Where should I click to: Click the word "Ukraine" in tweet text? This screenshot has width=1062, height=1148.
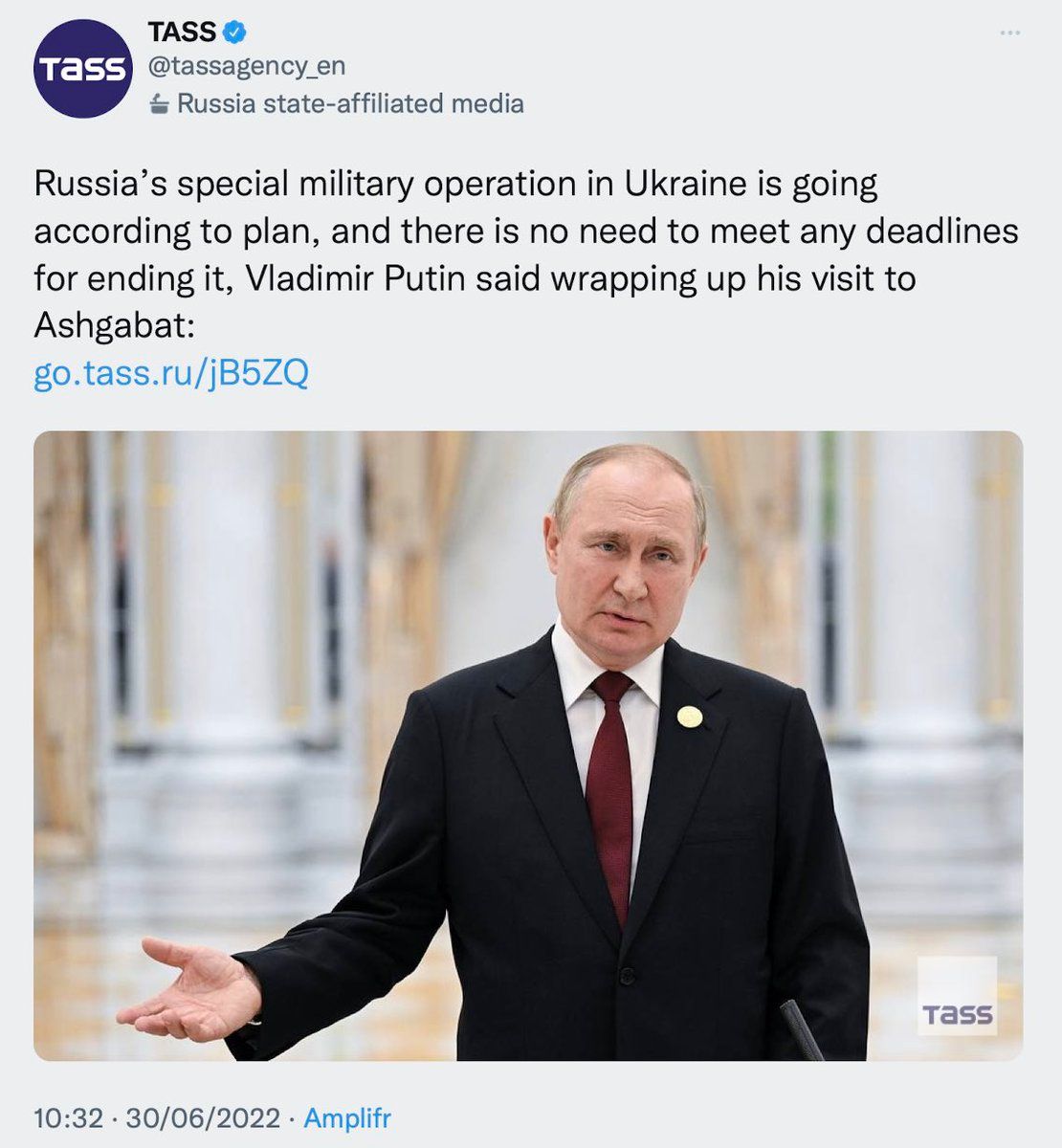tap(685, 184)
